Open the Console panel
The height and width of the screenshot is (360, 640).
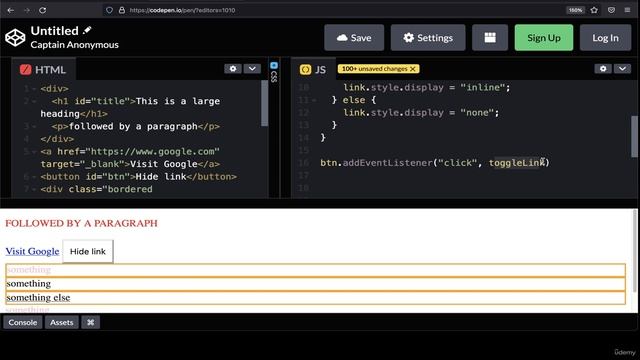[x=23, y=322]
